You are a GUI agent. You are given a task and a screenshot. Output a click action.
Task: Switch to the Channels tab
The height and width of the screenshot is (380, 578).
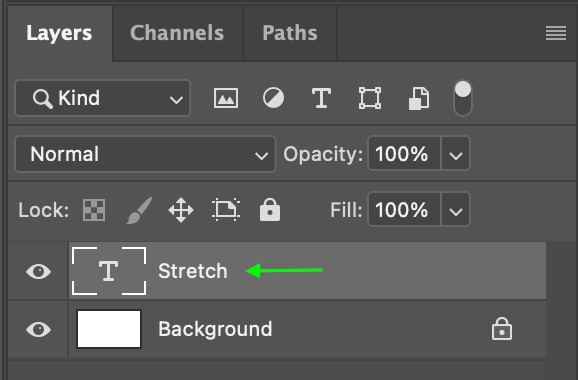coord(177,33)
